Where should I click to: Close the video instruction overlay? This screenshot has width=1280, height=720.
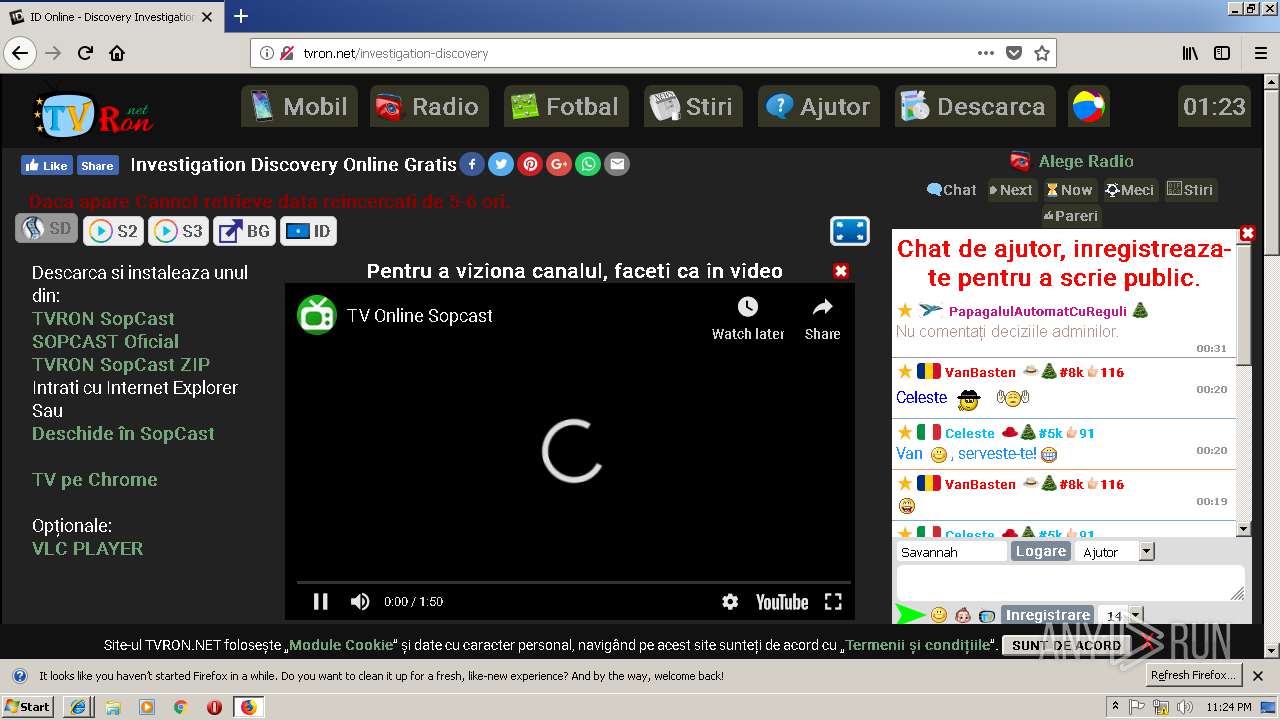tap(841, 271)
